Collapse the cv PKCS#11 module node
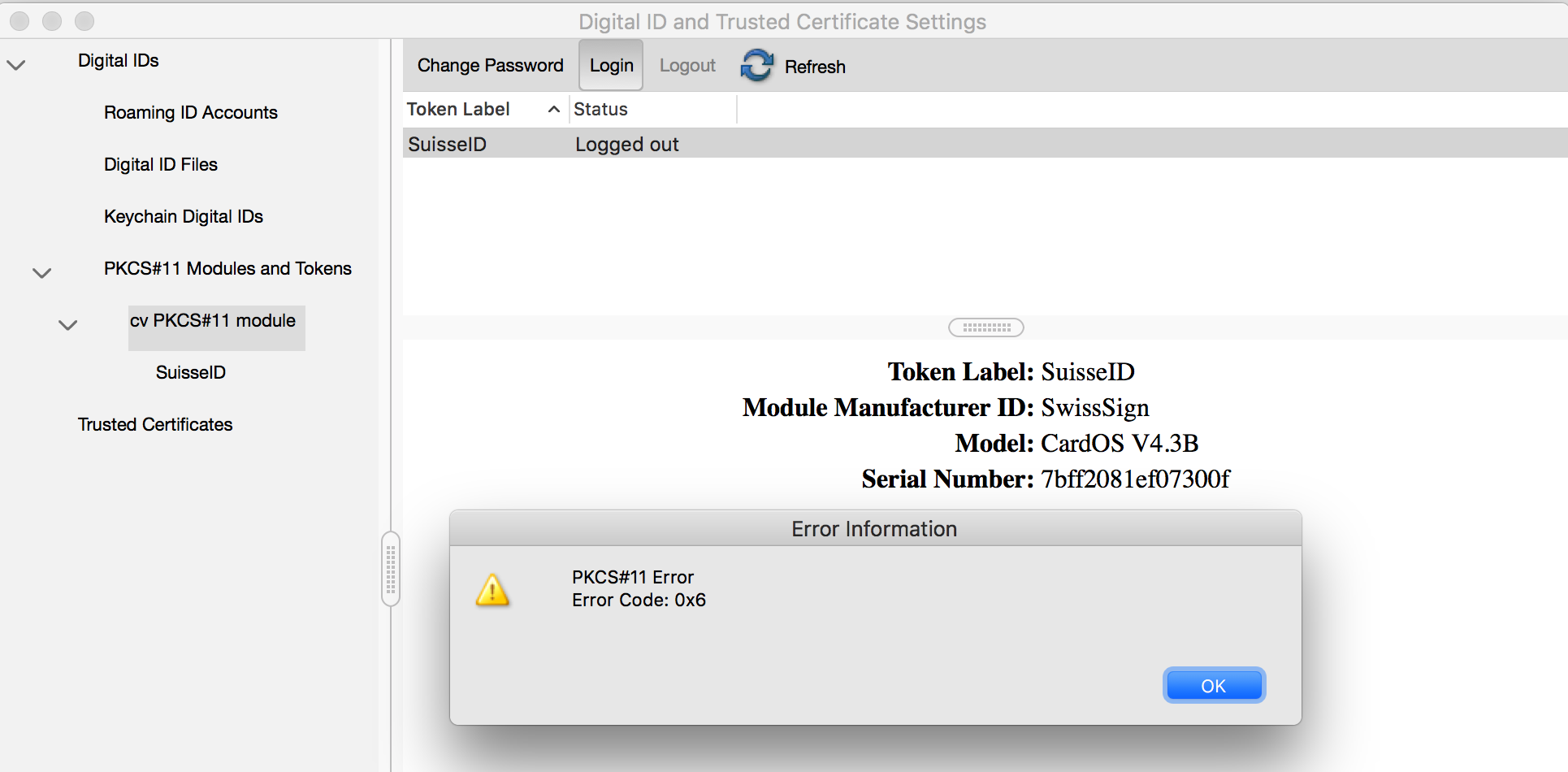The width and height of the screenshot is (1568, 772). tap(68, 325)
